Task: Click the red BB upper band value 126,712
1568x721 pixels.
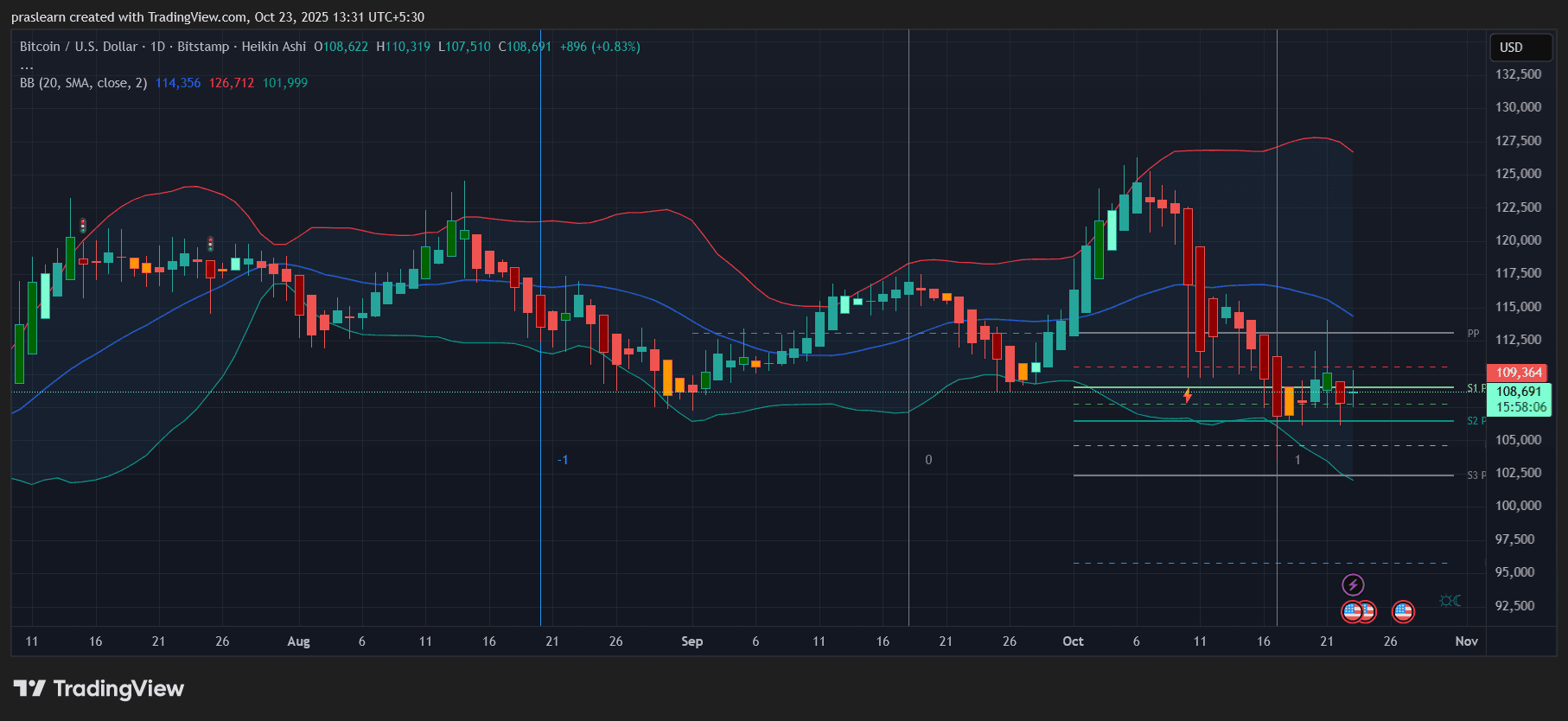Action: (x=232, y=83)
